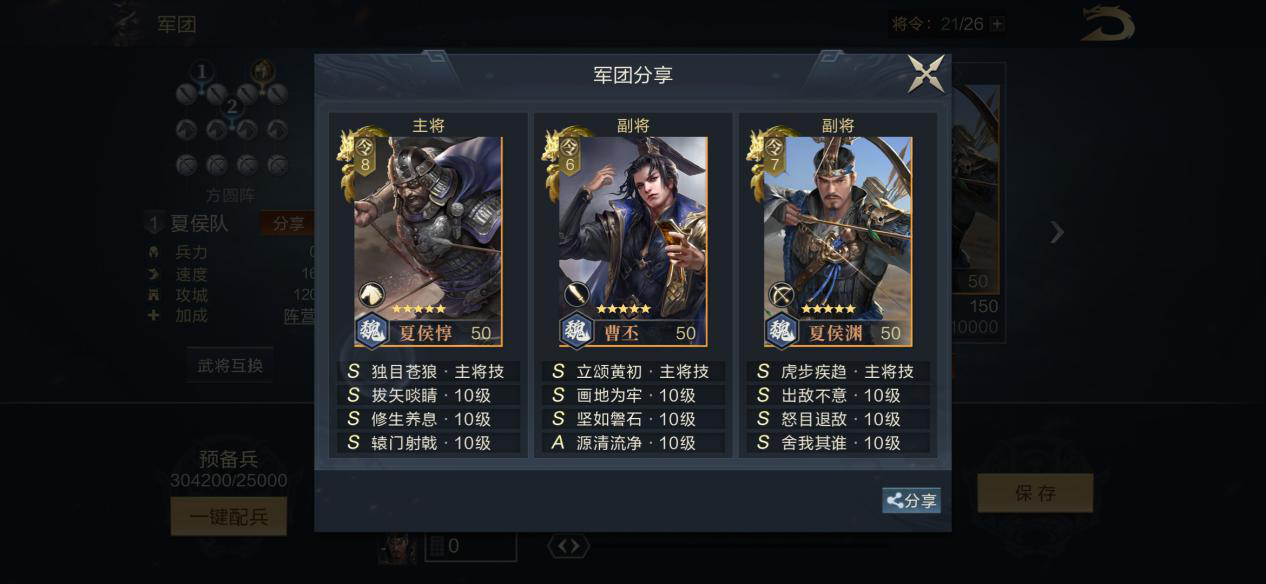Click the 保存 save button
This screenshot has height=584, width=1266.
click(x=1035, y=493)
